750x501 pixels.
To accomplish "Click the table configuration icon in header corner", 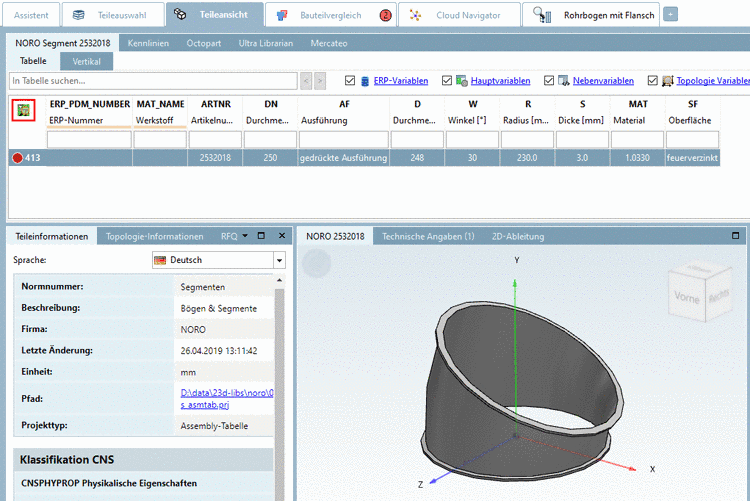I will [23, 111].
